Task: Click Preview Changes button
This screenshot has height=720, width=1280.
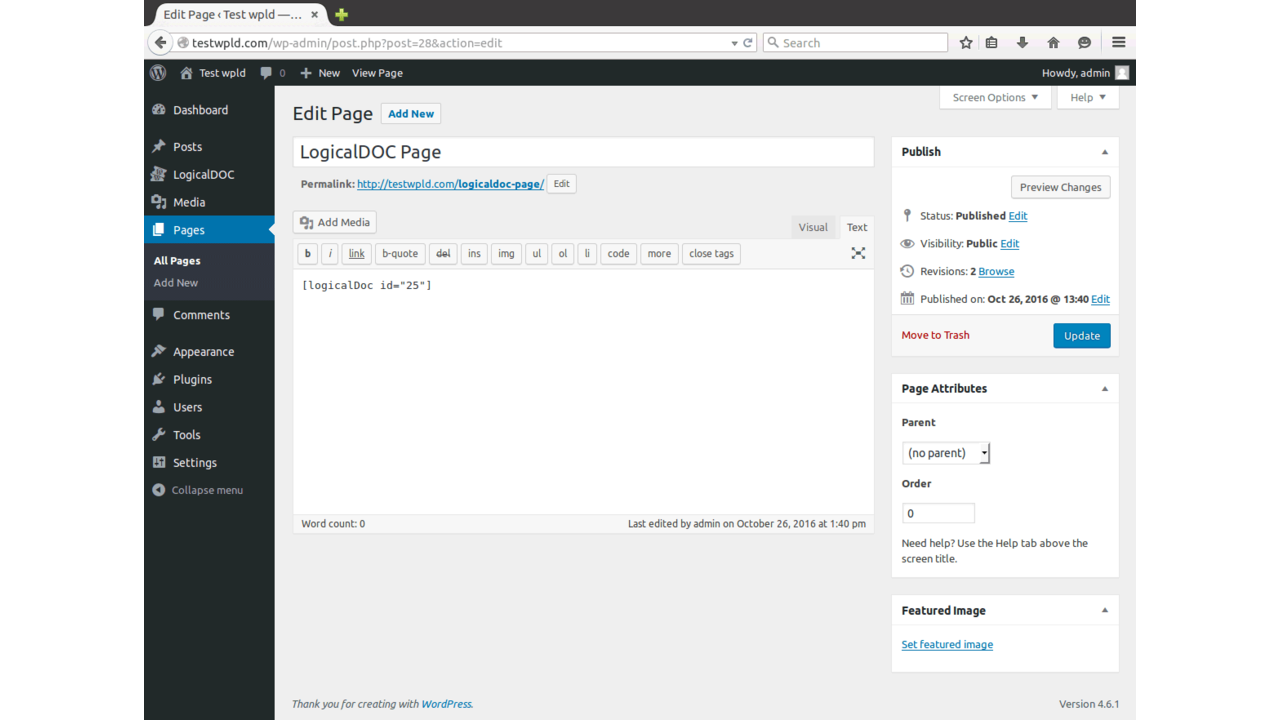Action: click(x=1060, y=187)
